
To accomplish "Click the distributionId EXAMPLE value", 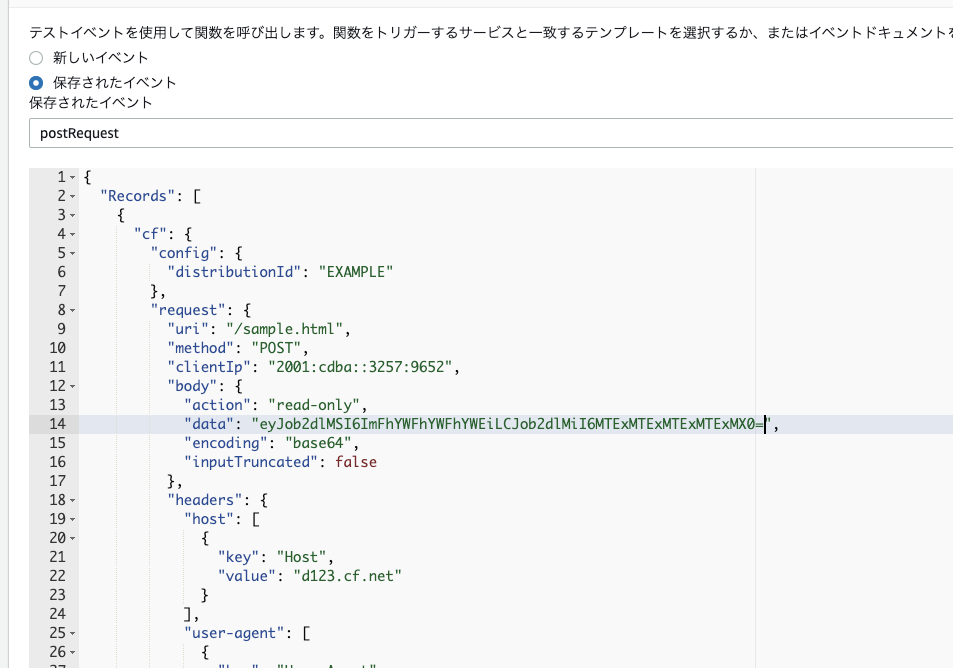I will [x=355, y=271].
